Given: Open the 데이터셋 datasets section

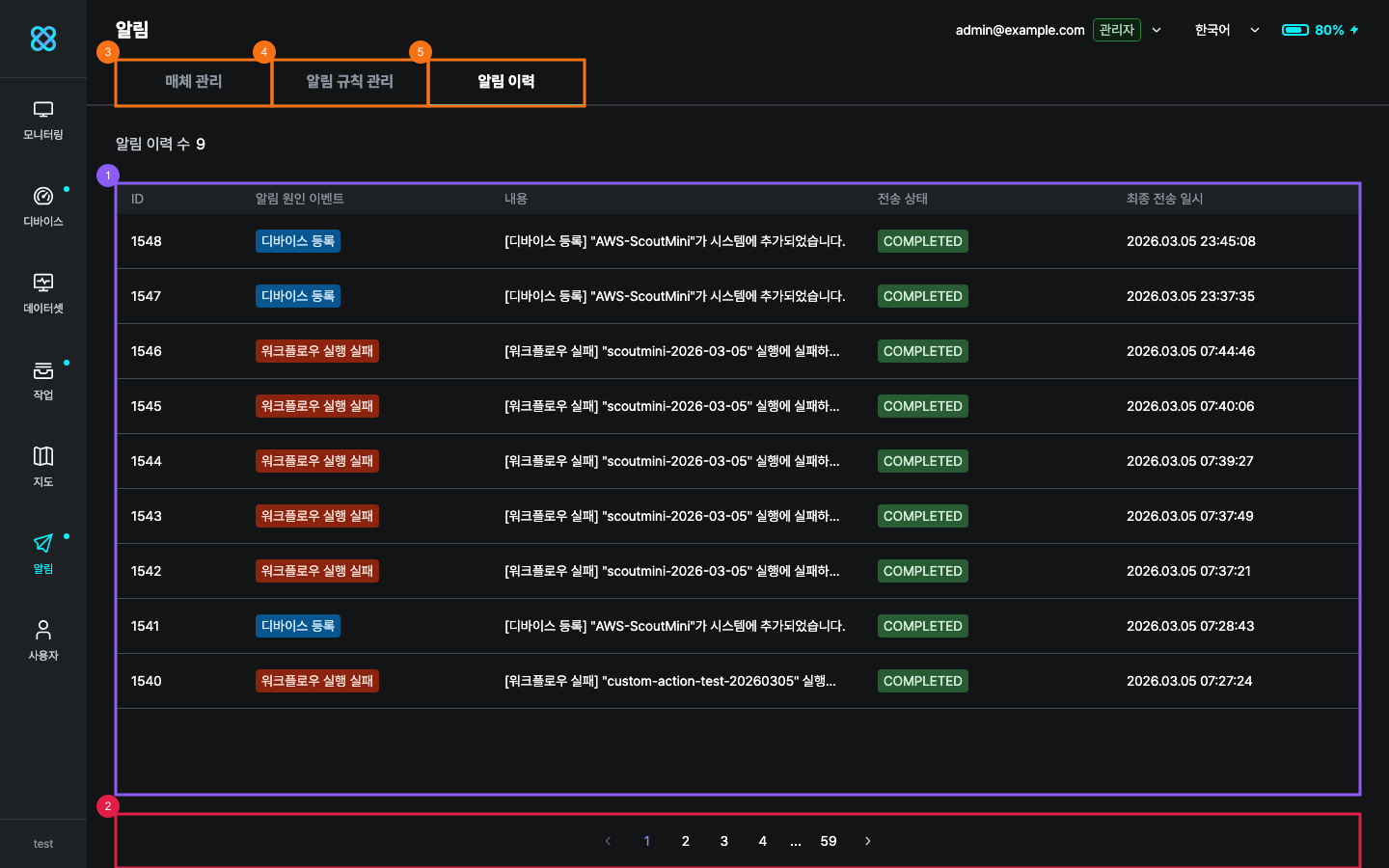Looking at the screenshot, I should (x=43, y=294).
